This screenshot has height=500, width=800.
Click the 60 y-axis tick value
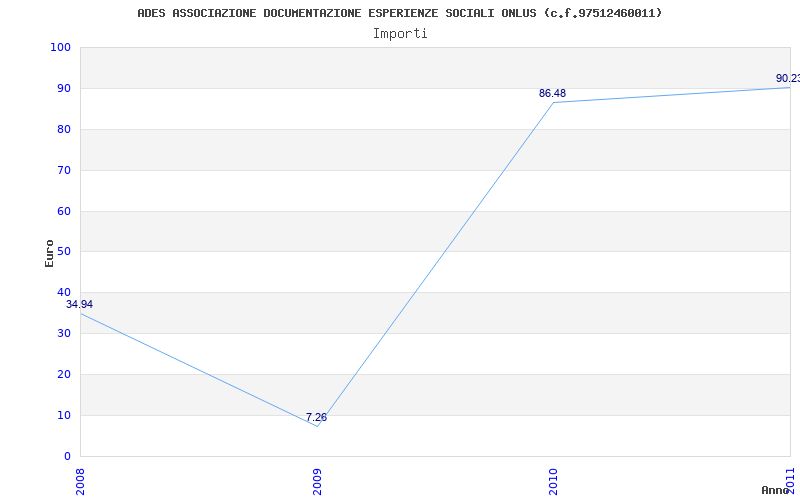(x=64, y=211)
